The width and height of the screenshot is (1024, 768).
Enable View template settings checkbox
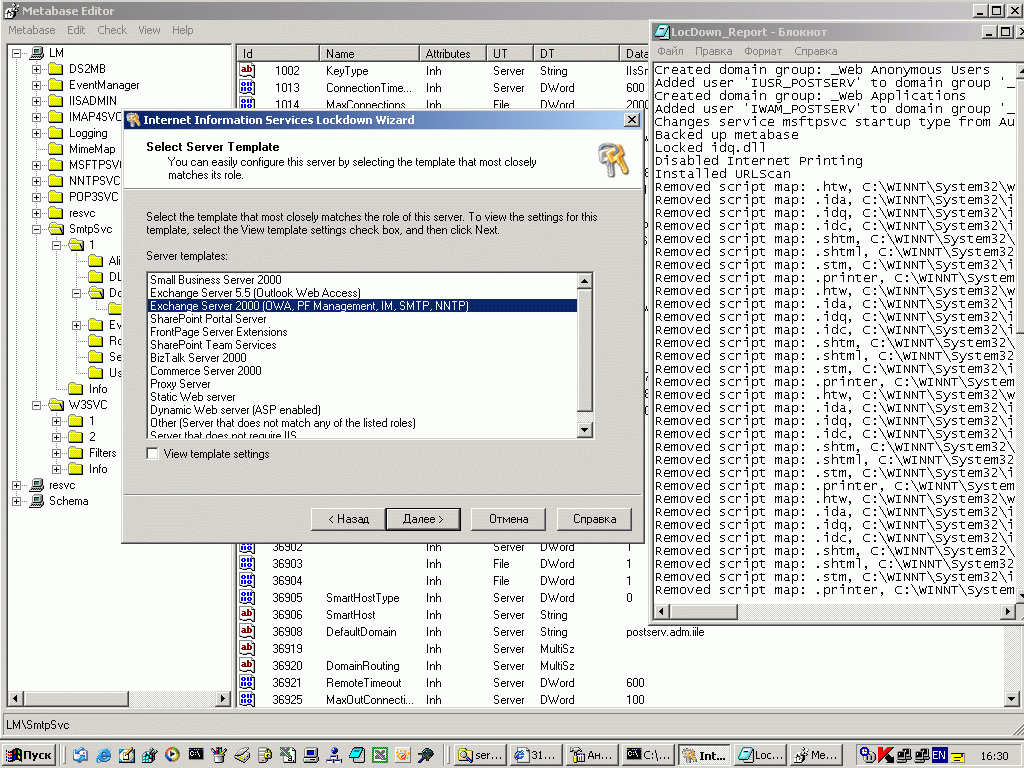(x=152, y=453)
